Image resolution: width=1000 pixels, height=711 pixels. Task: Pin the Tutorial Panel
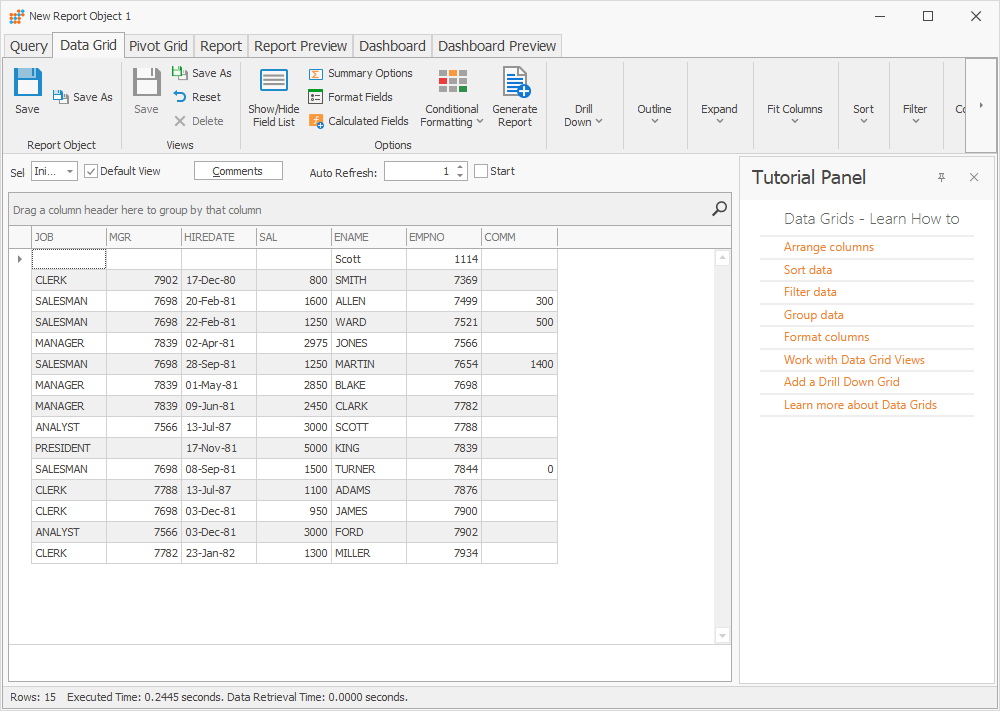pyautogui.click(x=941, y=177)
